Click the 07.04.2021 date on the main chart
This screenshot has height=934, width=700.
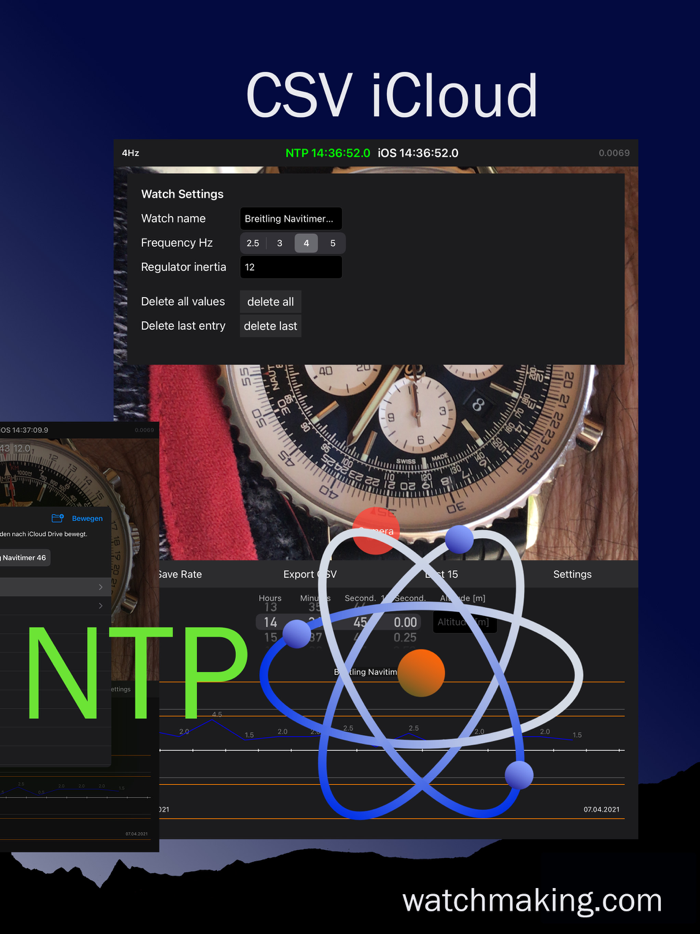pyautogui.click(x=601, y=809)
